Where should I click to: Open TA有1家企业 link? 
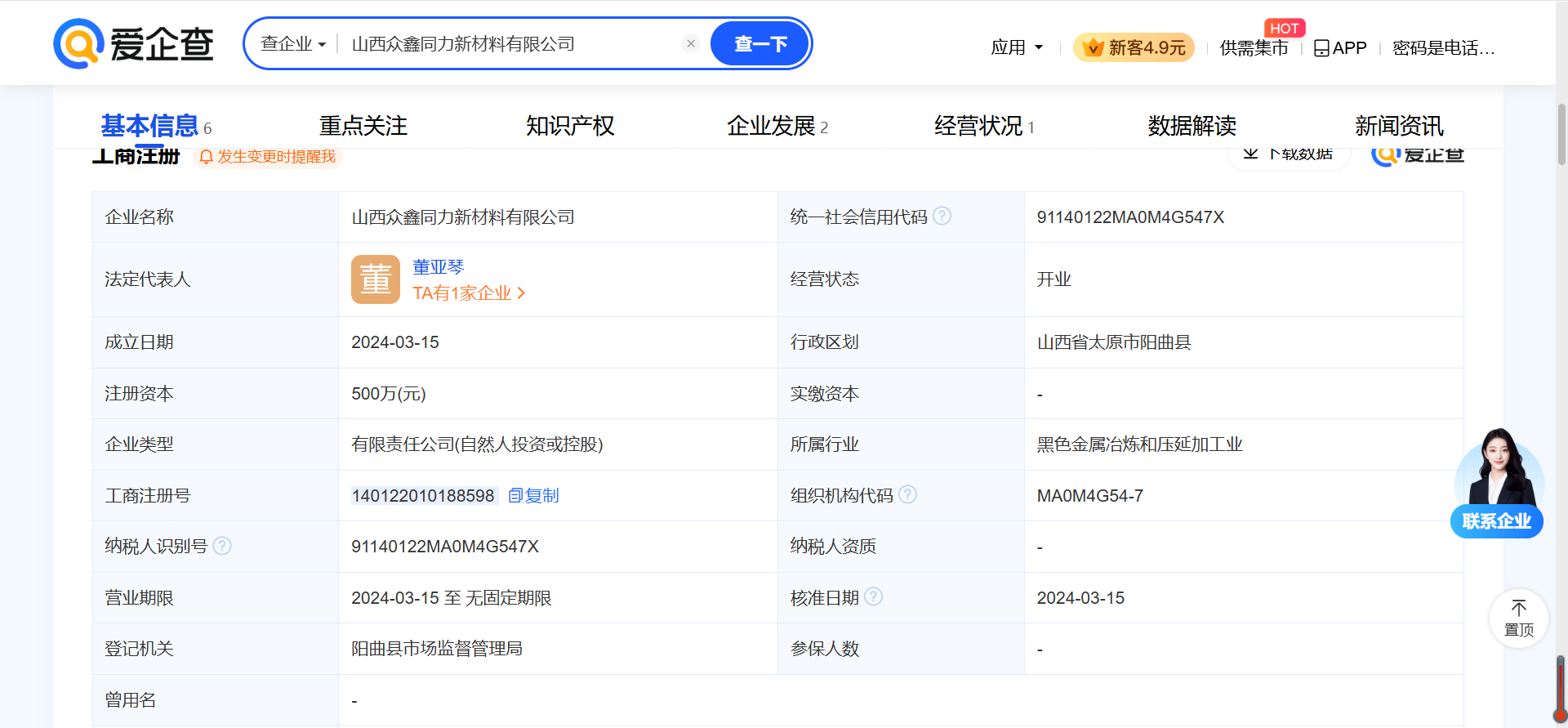point(469,293)
